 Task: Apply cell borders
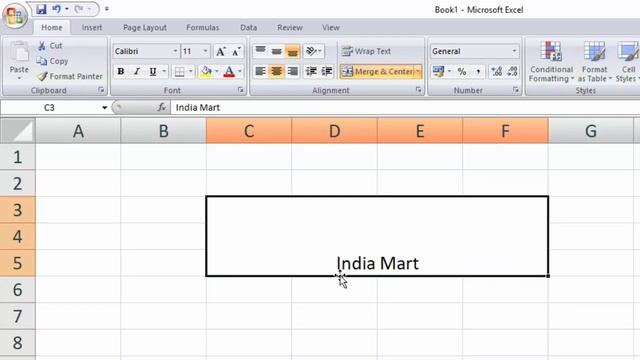[x=179, y=72]
